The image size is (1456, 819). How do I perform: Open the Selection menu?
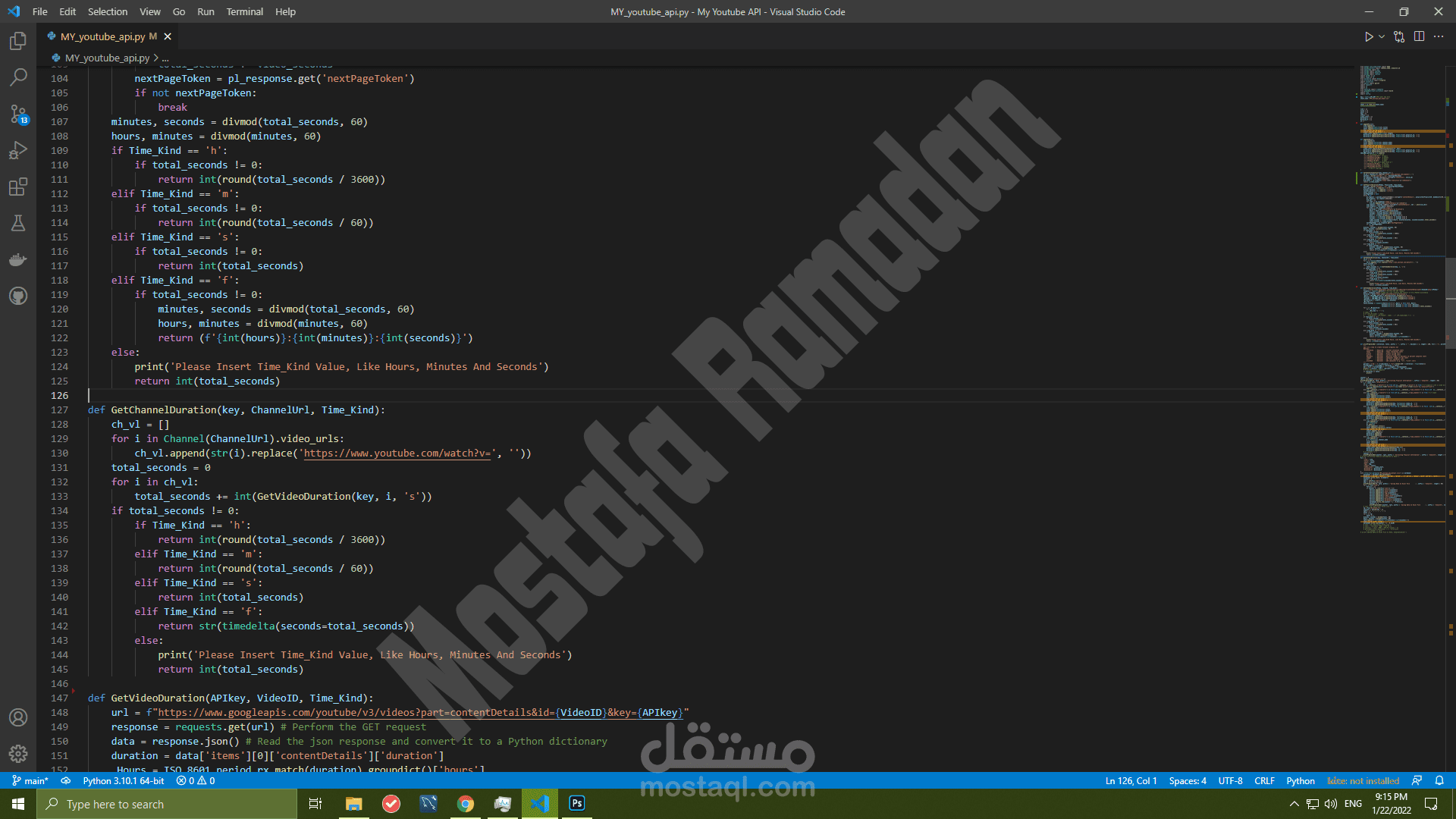coord(108,11)
